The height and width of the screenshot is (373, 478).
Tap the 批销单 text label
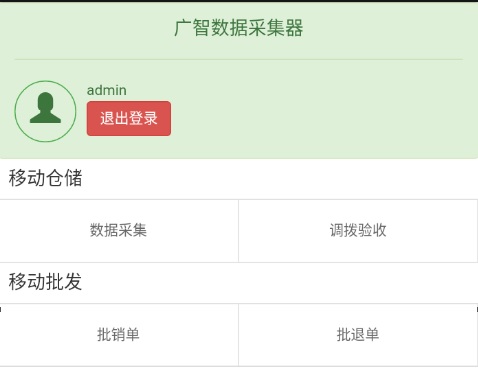click(x=118, y=334)
